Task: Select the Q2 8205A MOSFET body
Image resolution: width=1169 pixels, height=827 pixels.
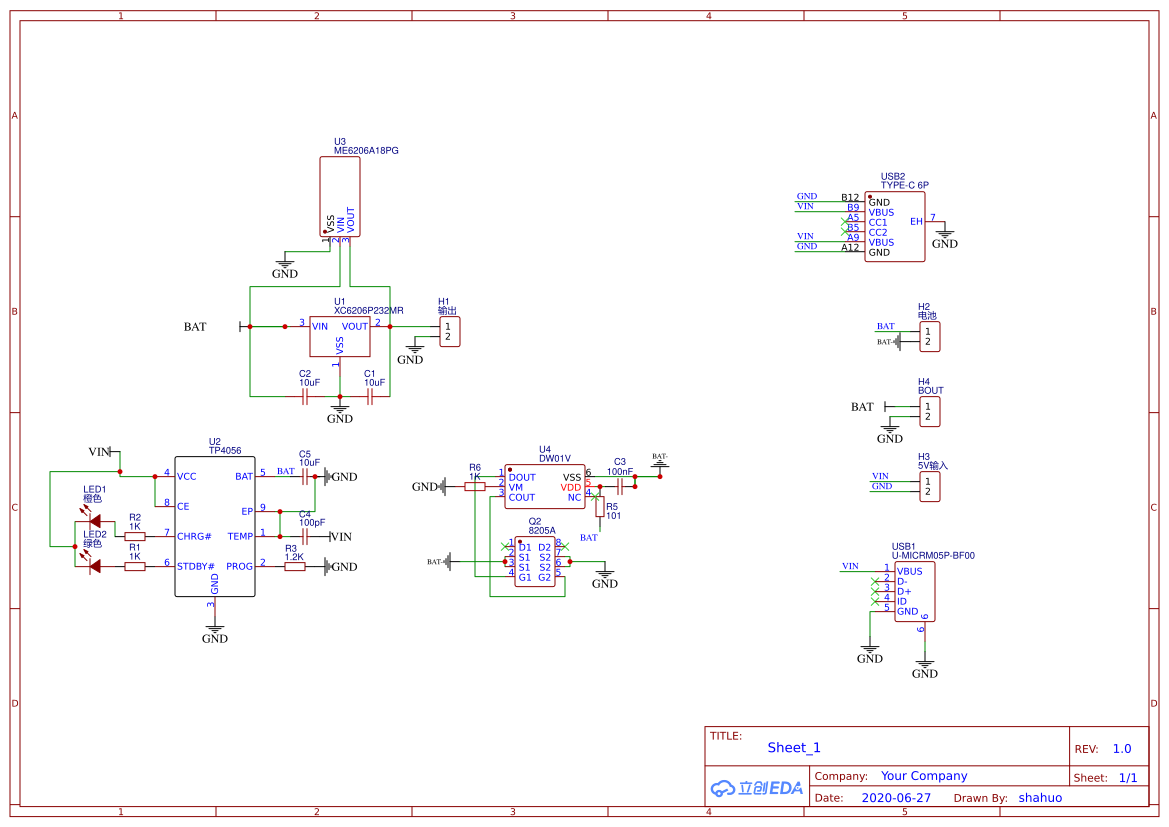Action: coord(535,562)
